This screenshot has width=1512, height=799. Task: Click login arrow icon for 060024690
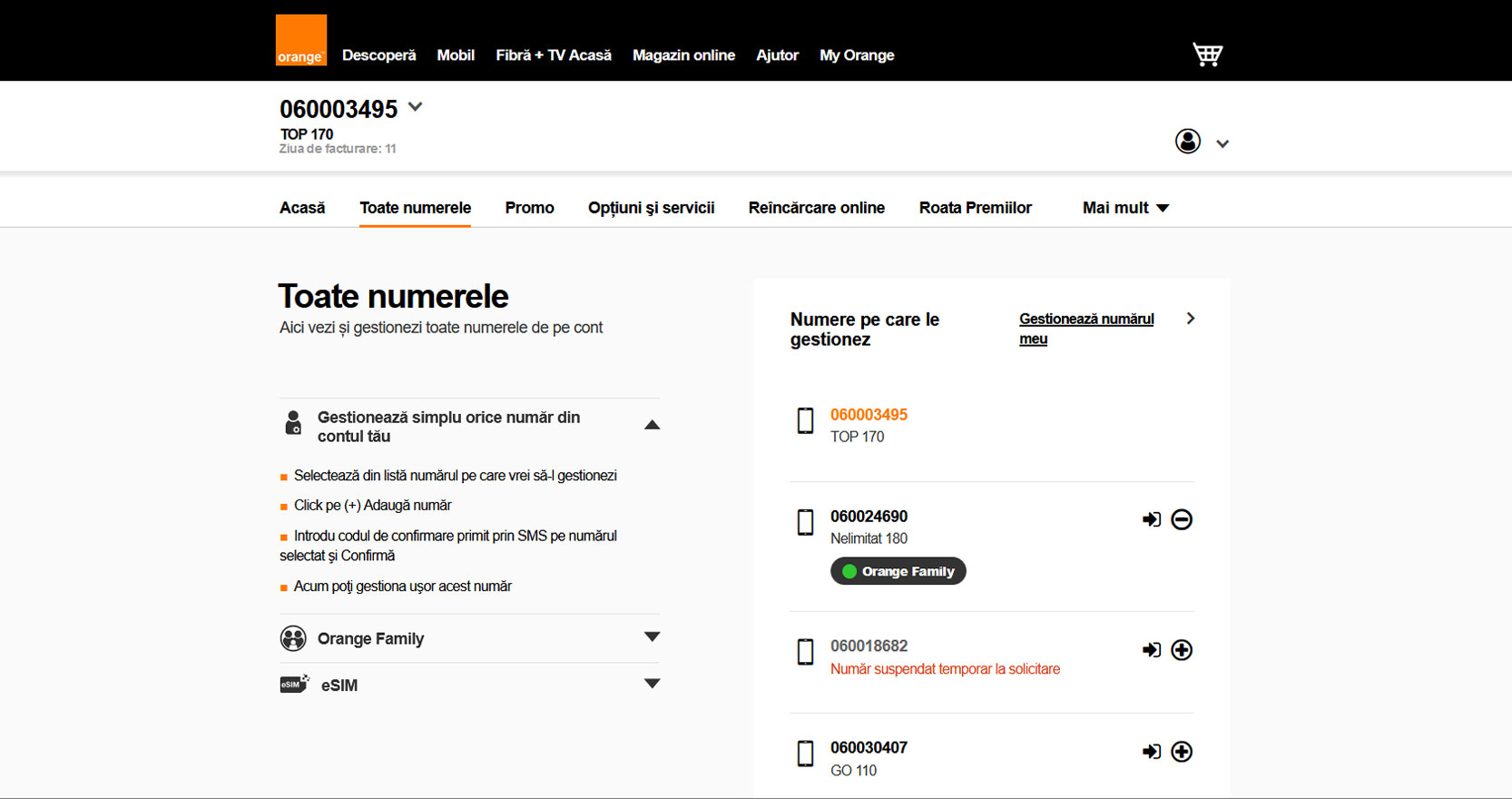[x=1151, y=519]
